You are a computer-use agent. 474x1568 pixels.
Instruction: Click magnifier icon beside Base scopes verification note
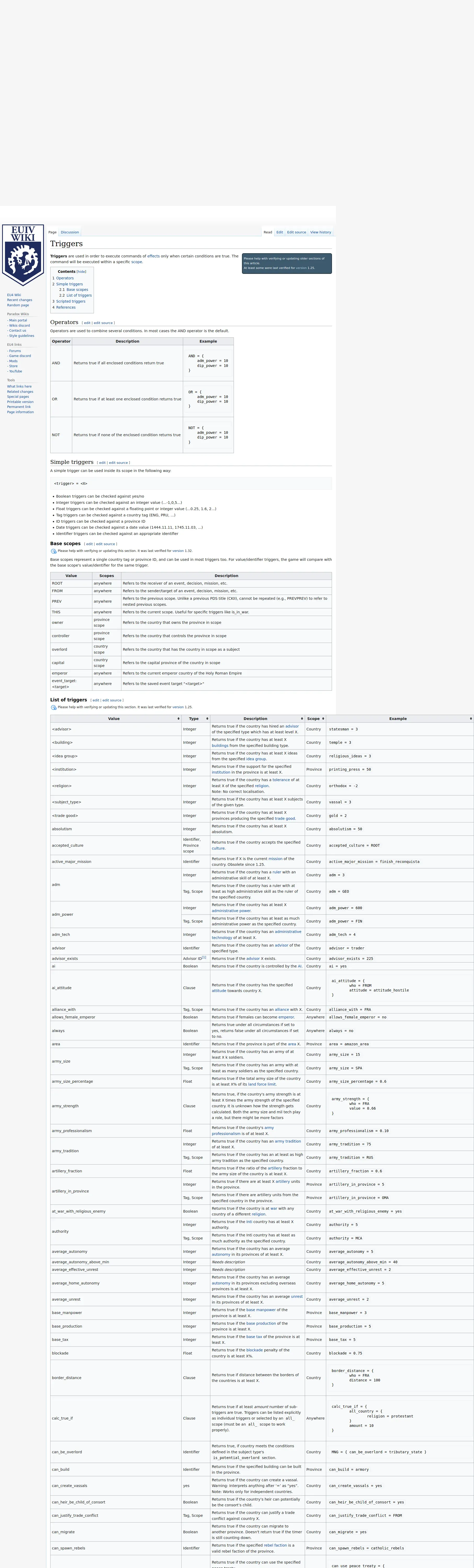[54, 551]
